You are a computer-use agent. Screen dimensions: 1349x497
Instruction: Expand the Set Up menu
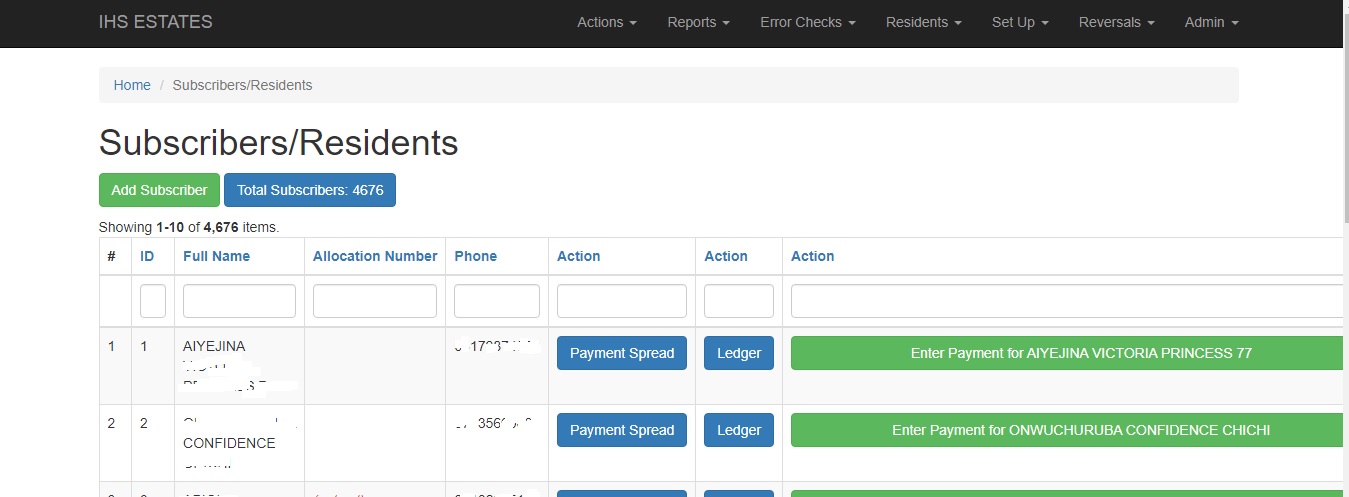[1019, 22]
